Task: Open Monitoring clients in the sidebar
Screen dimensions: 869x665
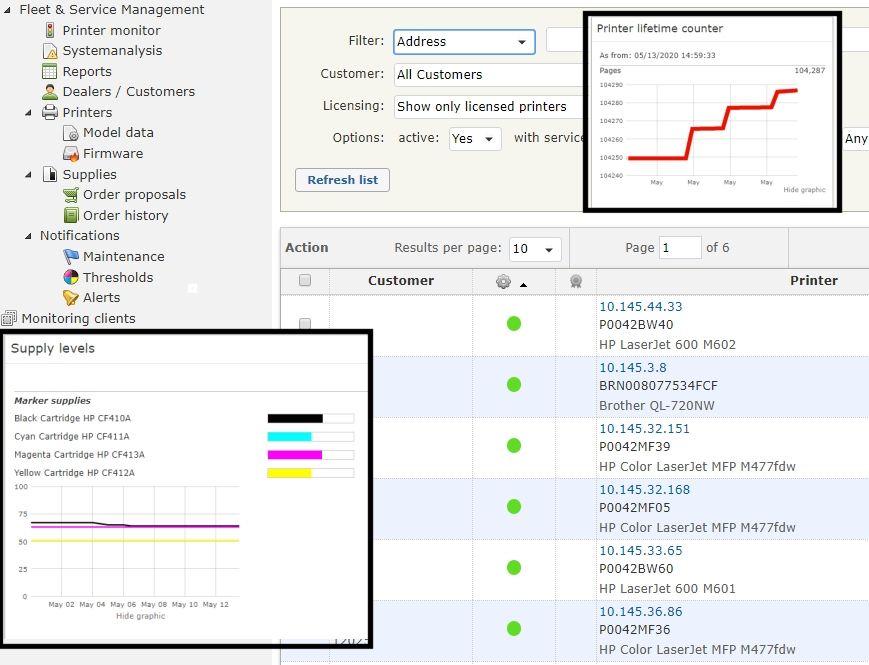Action: click(x=78, y=319)
